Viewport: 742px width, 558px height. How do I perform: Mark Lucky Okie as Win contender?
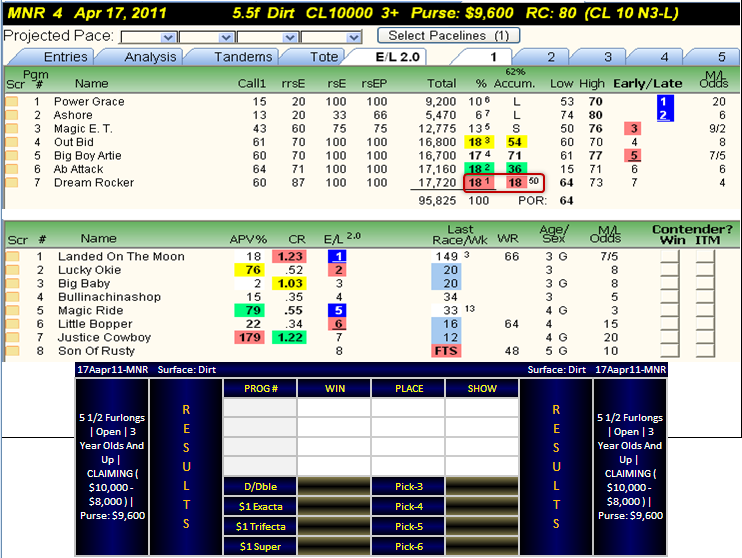670,270
